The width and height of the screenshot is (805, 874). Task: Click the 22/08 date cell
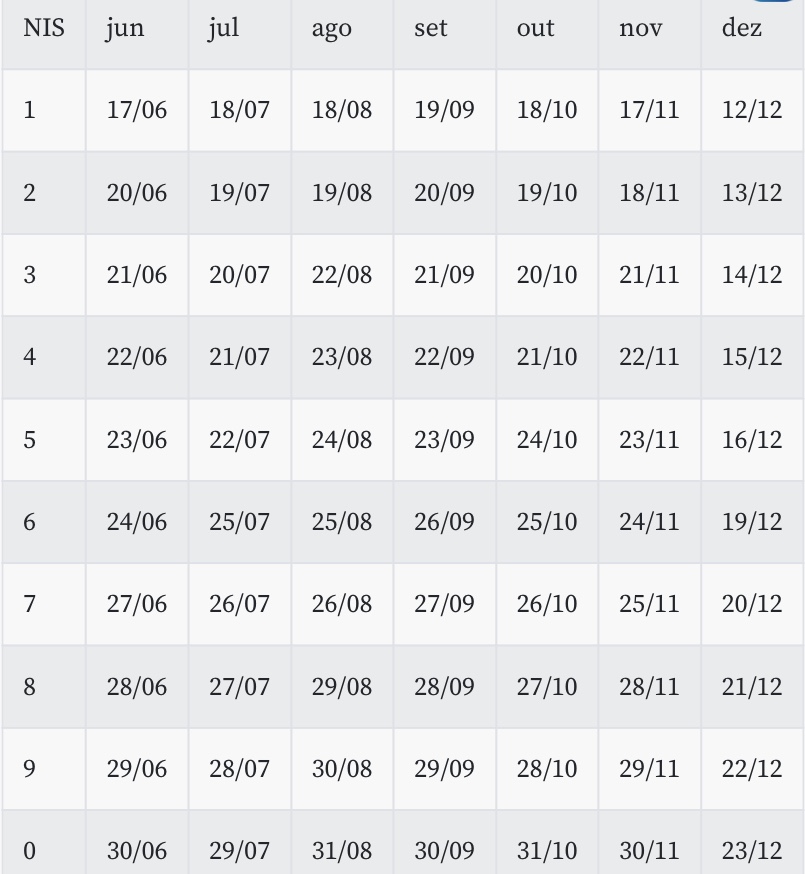(x=342, y=274)
